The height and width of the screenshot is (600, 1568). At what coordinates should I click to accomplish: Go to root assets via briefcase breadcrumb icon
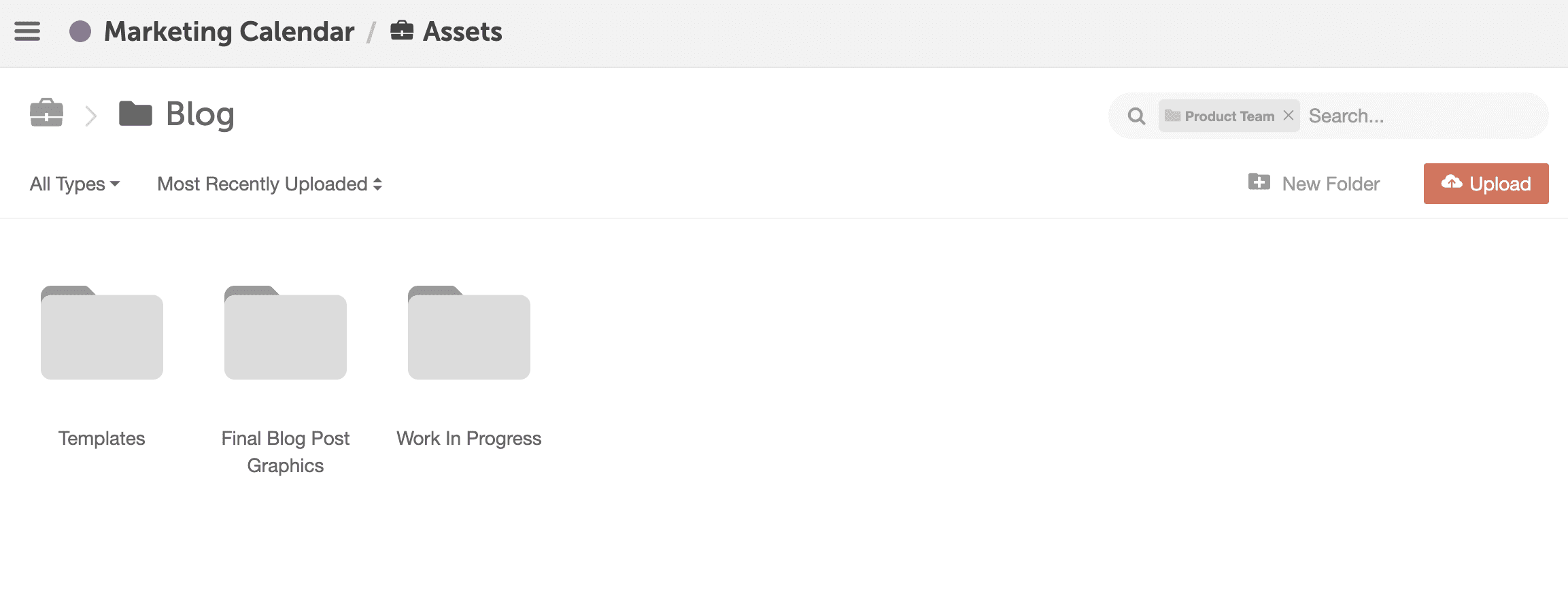(46, 114)
